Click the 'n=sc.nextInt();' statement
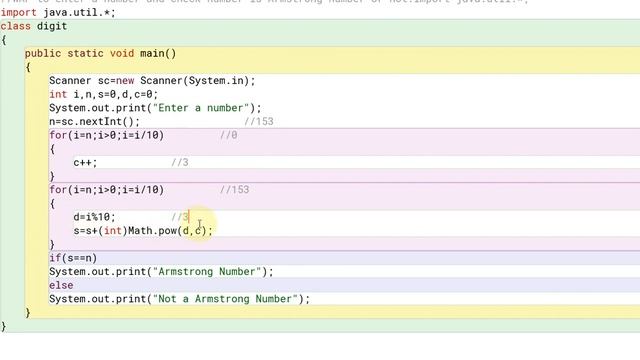640x360 pixels. tap(94, 122)
